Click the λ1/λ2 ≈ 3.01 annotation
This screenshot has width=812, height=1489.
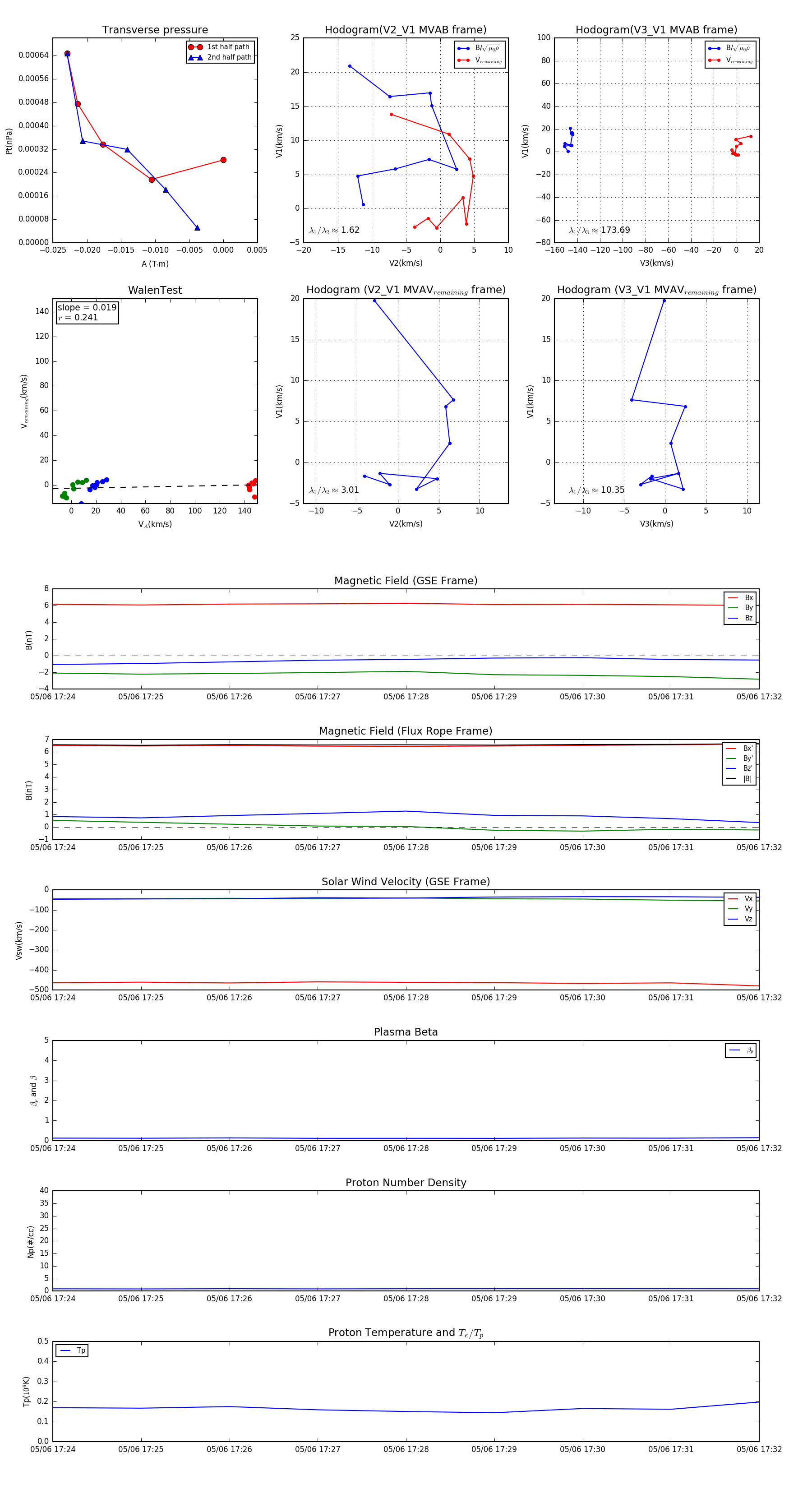click(x=334, y=490)
